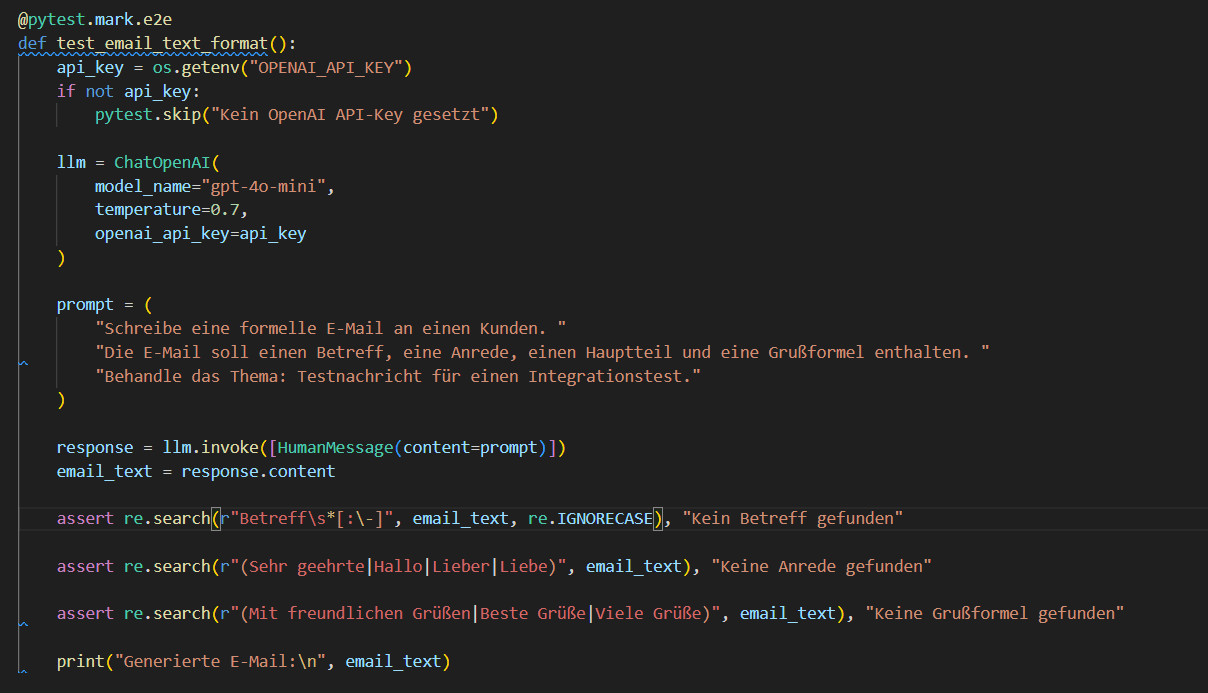Click the "Behandle das Thema" string line
The width and height of the screenshot is (1208, 693).
(397, 376)
